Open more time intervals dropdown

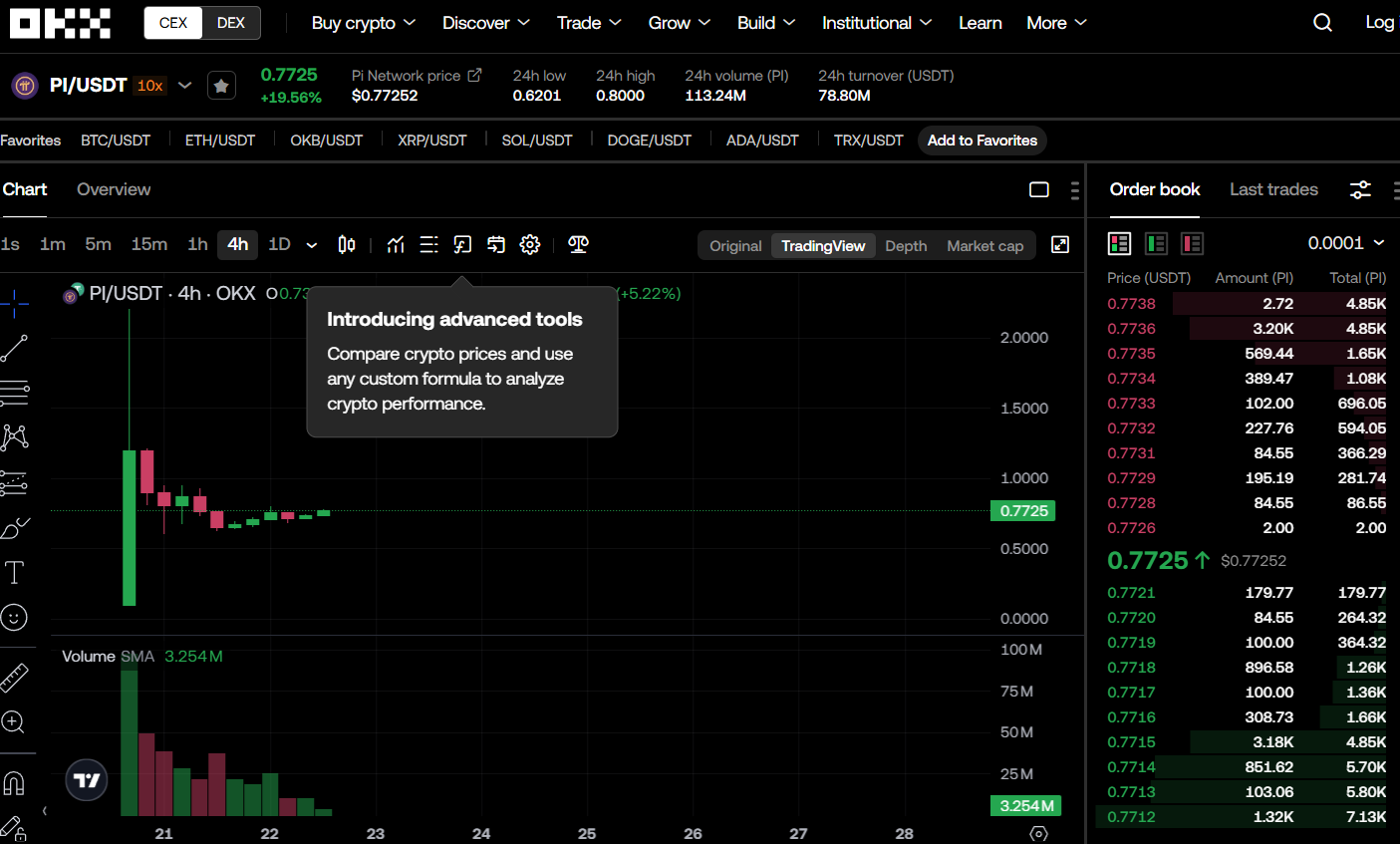point(312,245)
